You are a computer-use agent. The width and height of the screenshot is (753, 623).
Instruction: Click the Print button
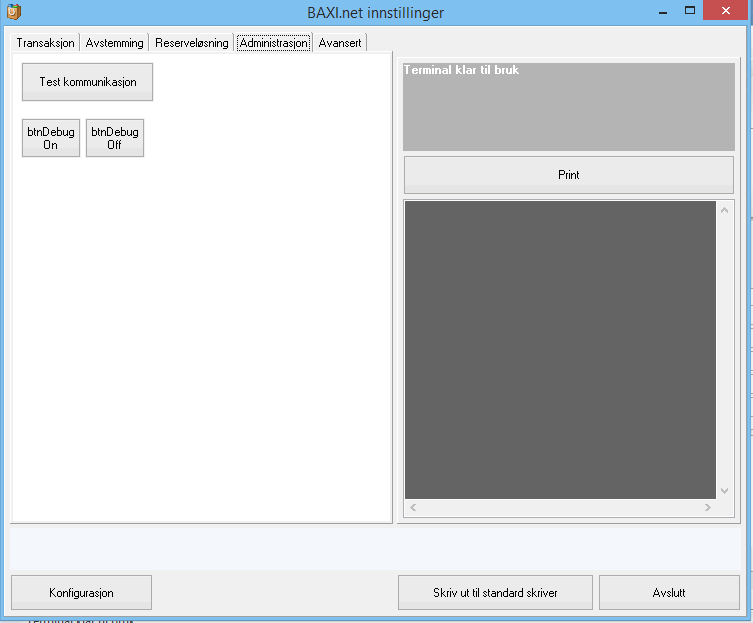click(x=569, y=175)
